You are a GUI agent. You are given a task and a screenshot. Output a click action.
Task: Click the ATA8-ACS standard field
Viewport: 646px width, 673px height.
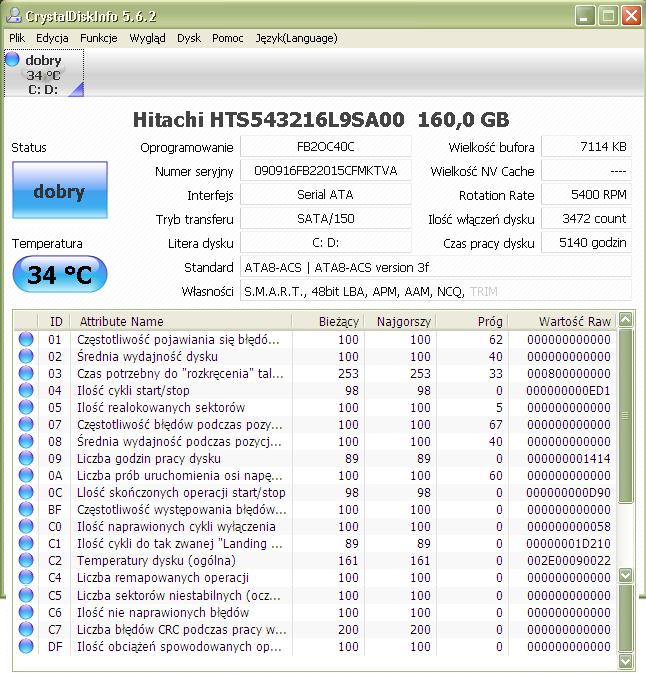click(x=436, y=267)
